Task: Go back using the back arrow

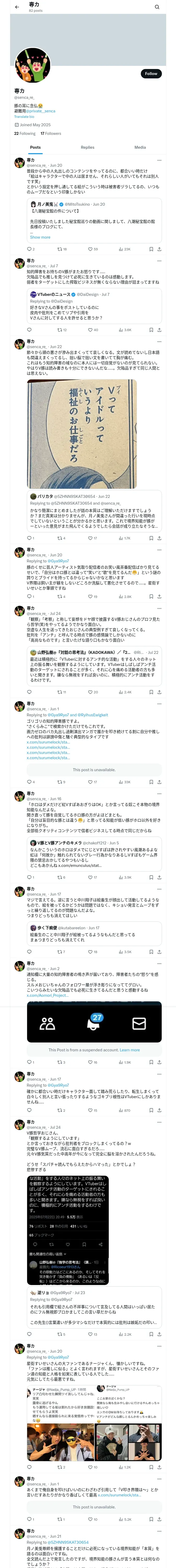Action: pyautogui.click(x=17, y=7)
